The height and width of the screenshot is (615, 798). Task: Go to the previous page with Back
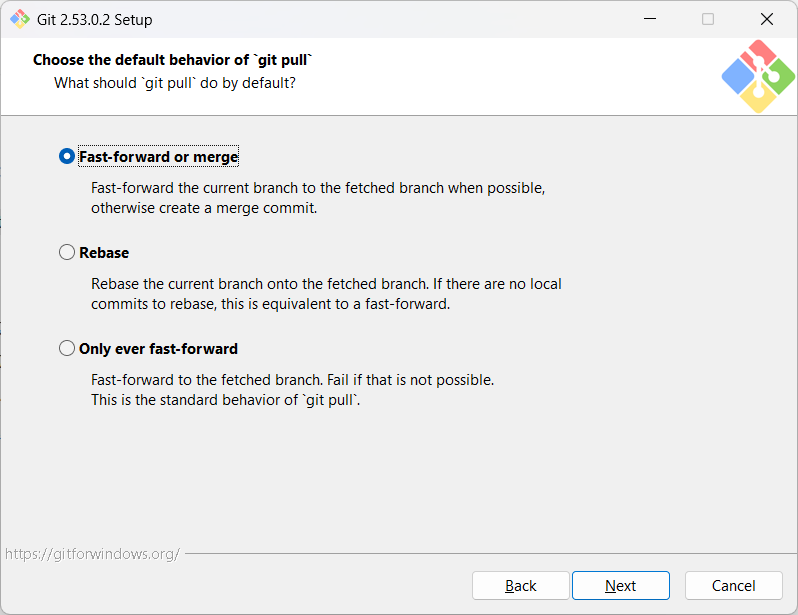520,585
